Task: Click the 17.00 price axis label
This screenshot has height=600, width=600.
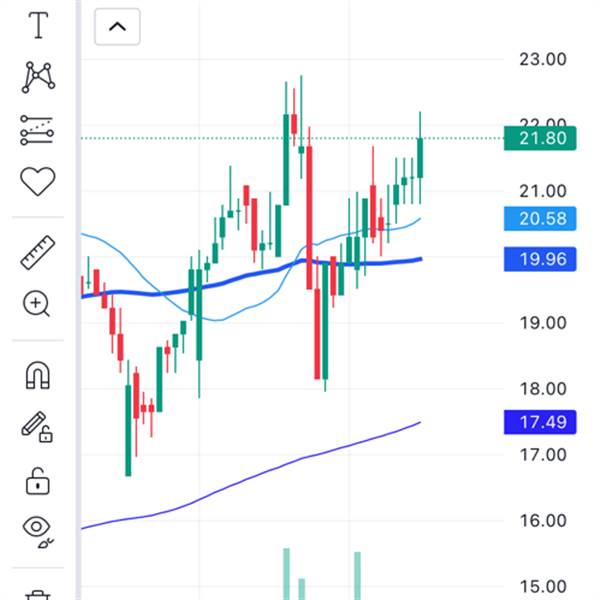Action: (x=543, y=455)
